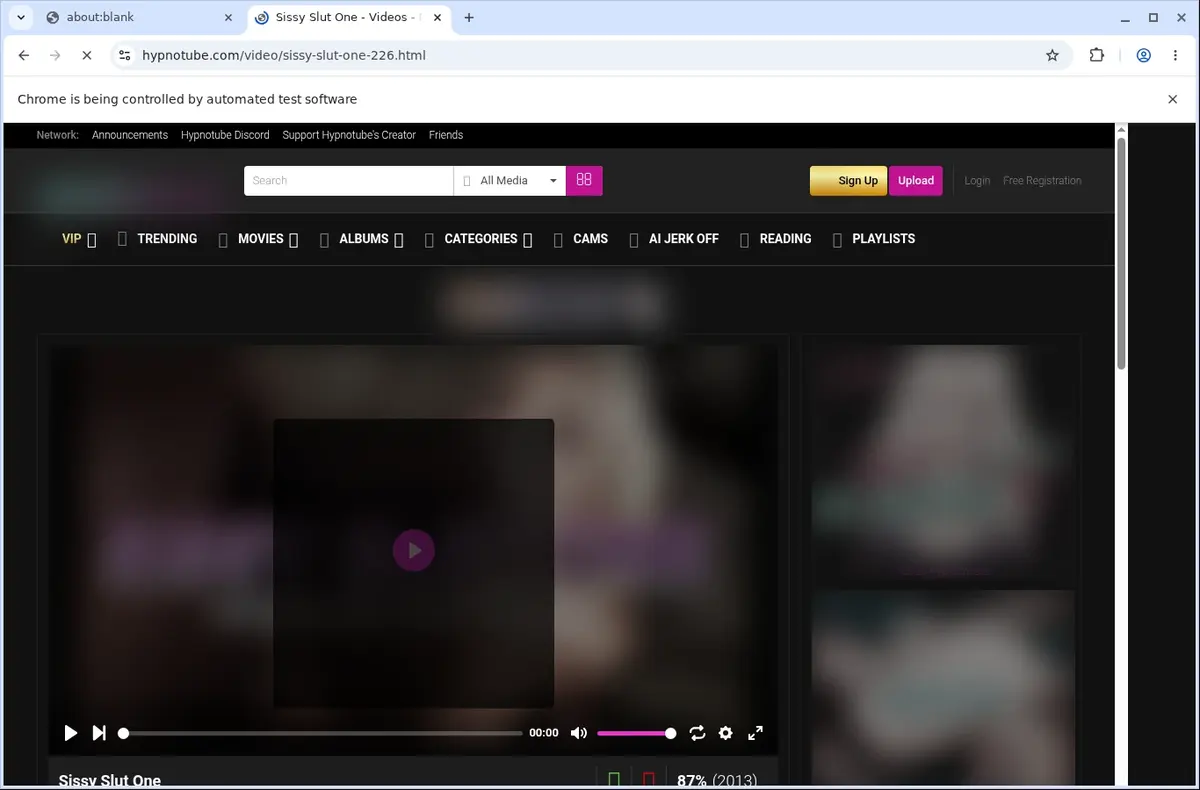Close the about:blank tab

point(227,17)
